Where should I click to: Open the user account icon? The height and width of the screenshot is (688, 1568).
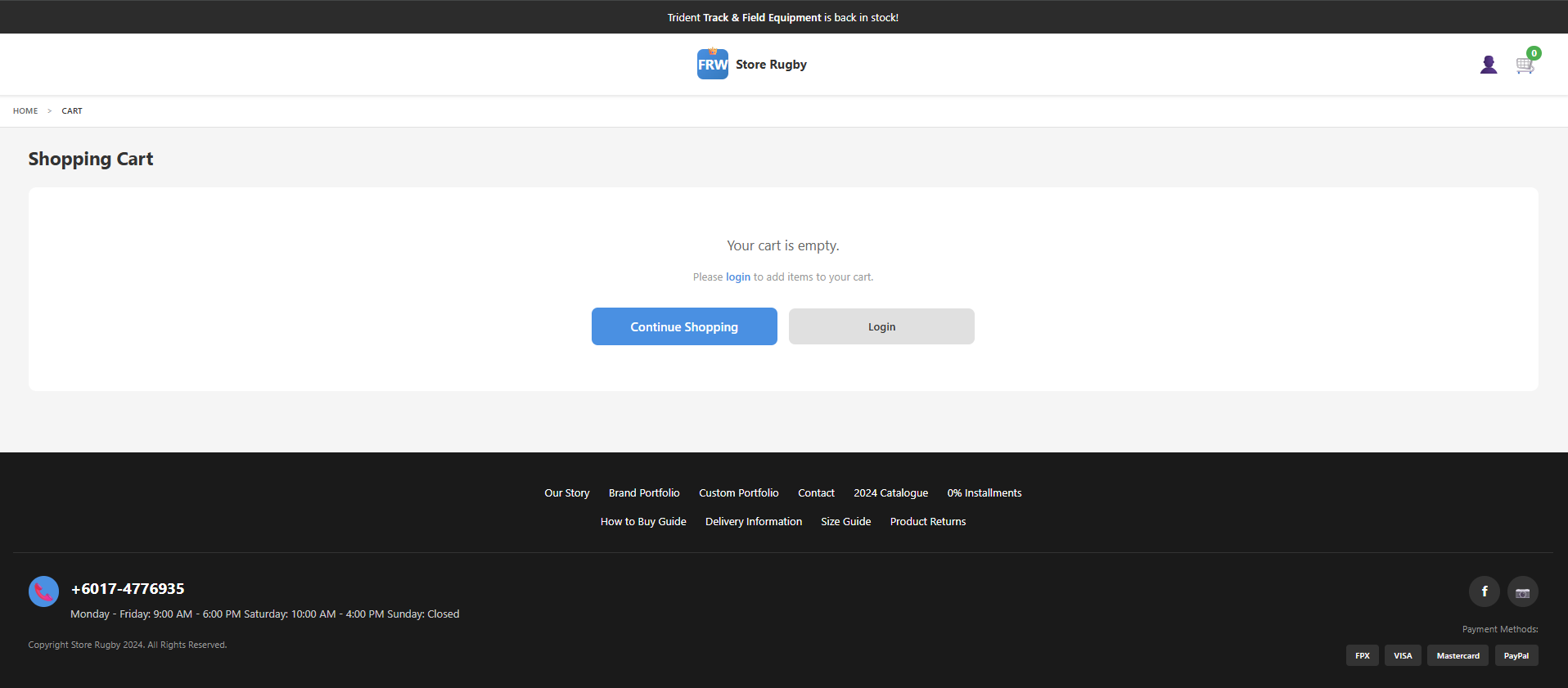tap(1488, 65)
